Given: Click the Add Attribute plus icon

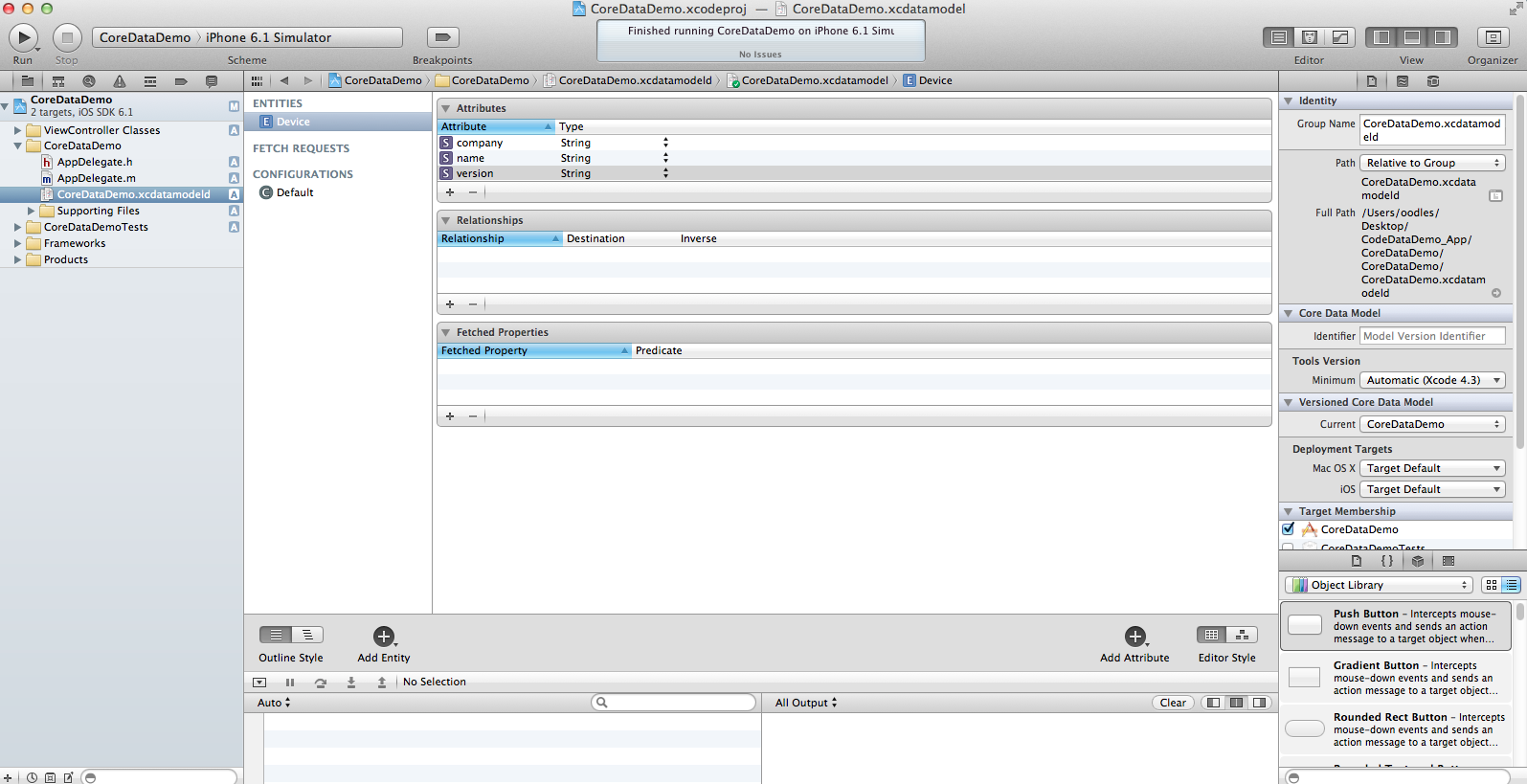Looking at the screenshot, I should pos(1135,637).
